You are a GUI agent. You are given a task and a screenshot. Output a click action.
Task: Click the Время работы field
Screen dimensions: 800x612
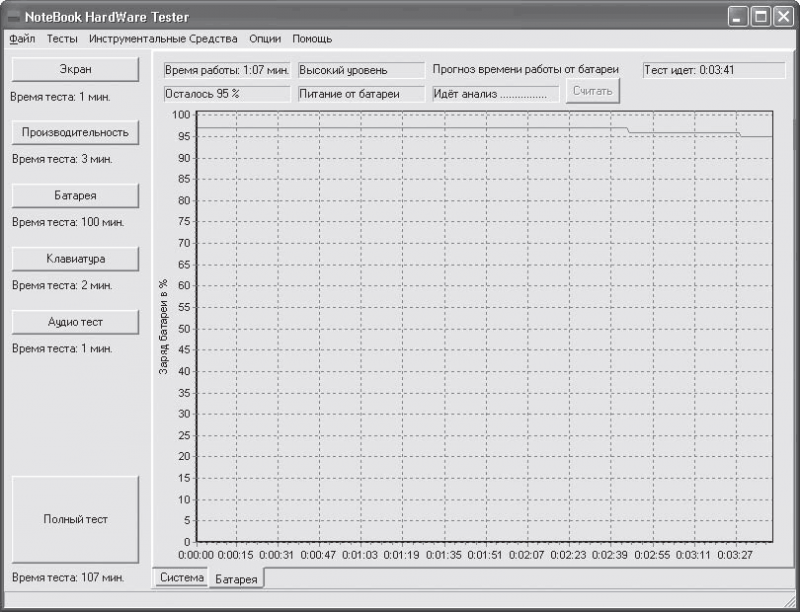point(227,70)
